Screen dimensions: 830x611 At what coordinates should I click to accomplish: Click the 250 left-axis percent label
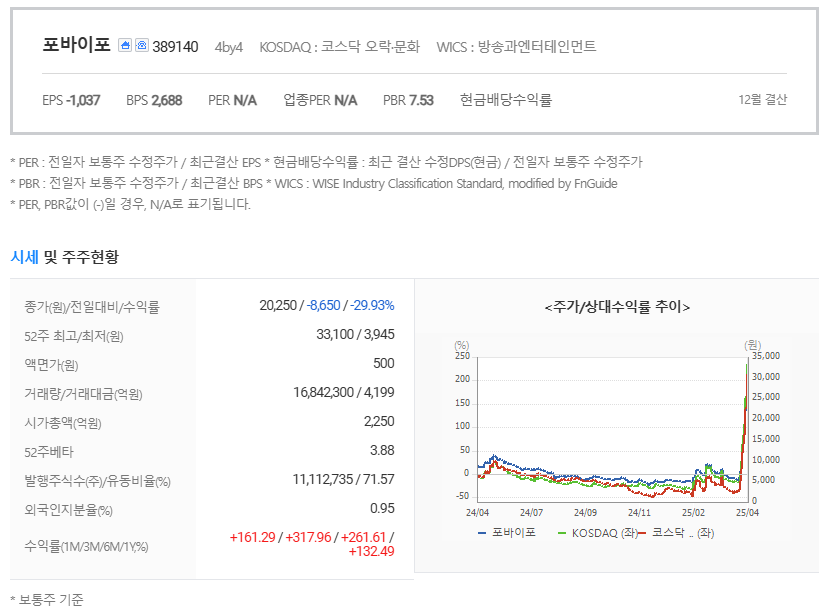point(463,356)
